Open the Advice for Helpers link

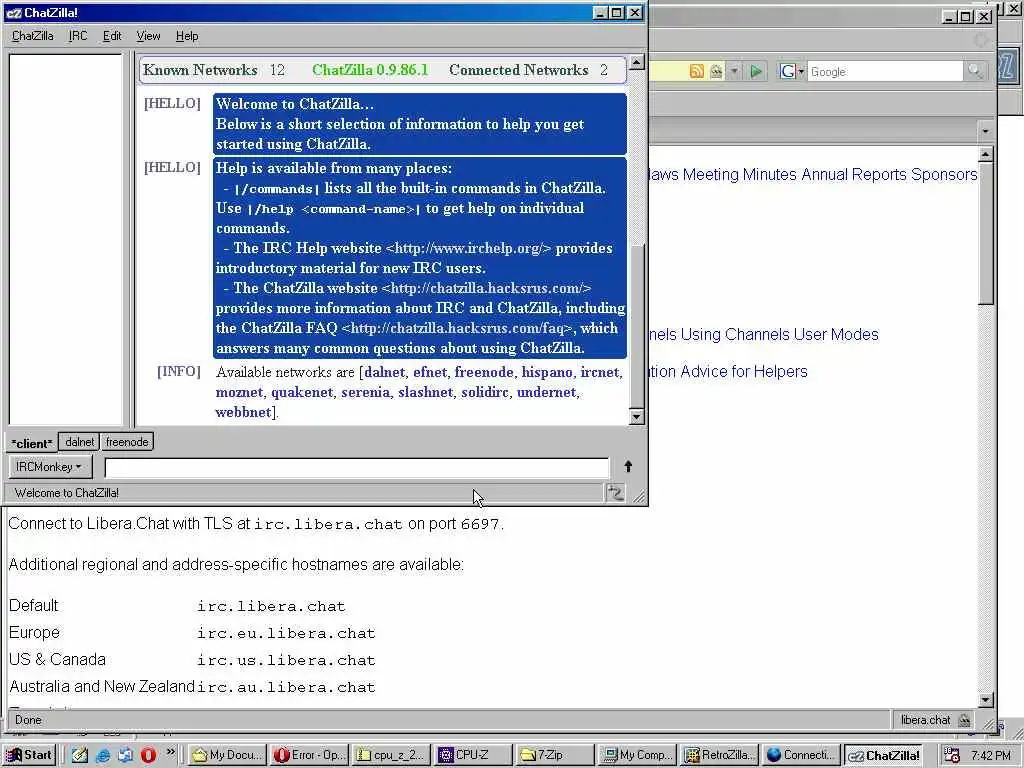[x=744, y=372]
